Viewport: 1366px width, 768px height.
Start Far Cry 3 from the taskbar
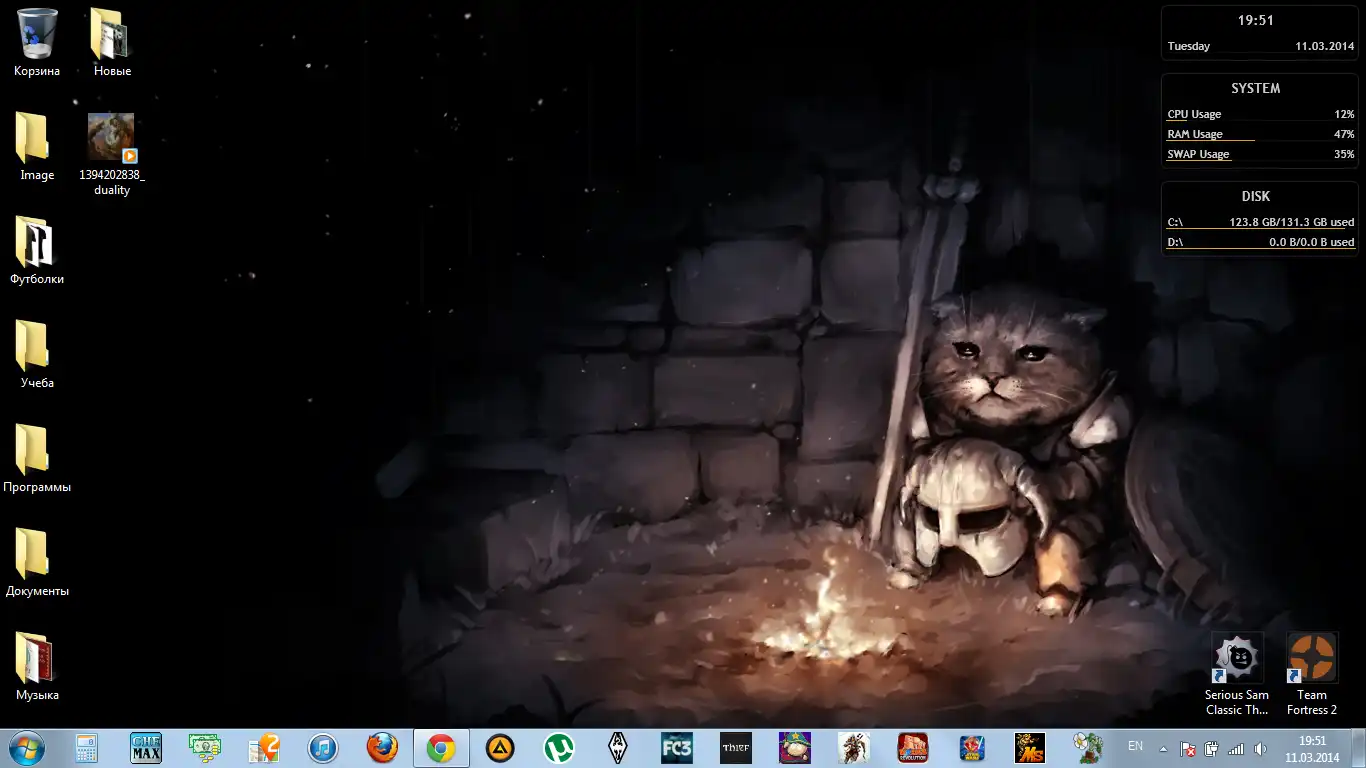677,748
